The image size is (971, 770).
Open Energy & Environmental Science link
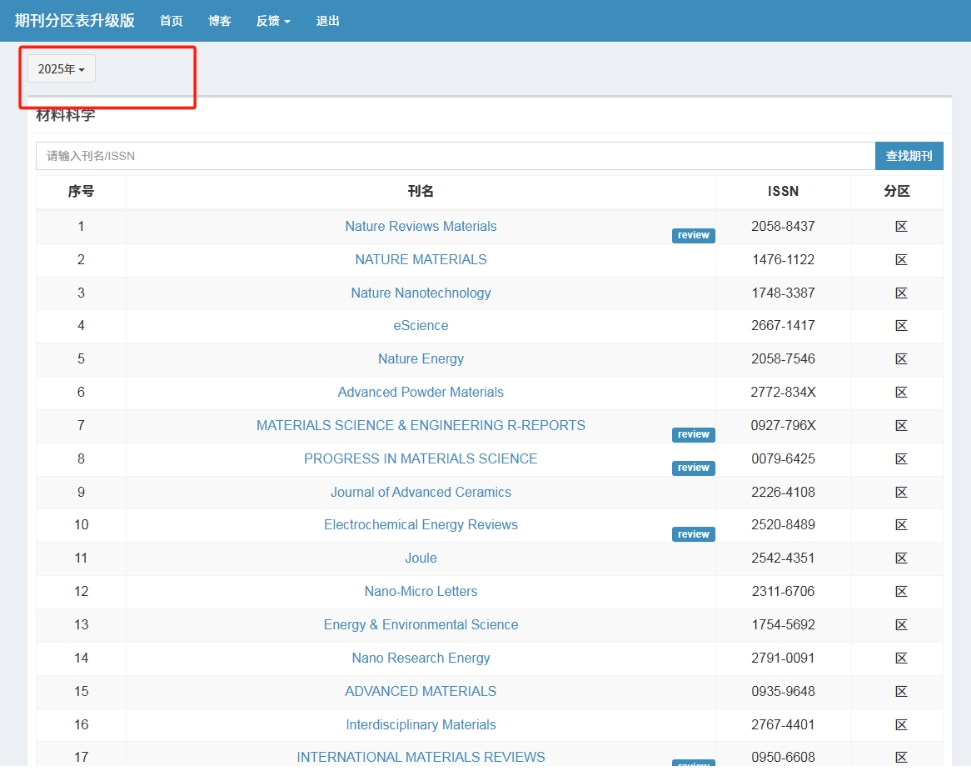point(420,625)
